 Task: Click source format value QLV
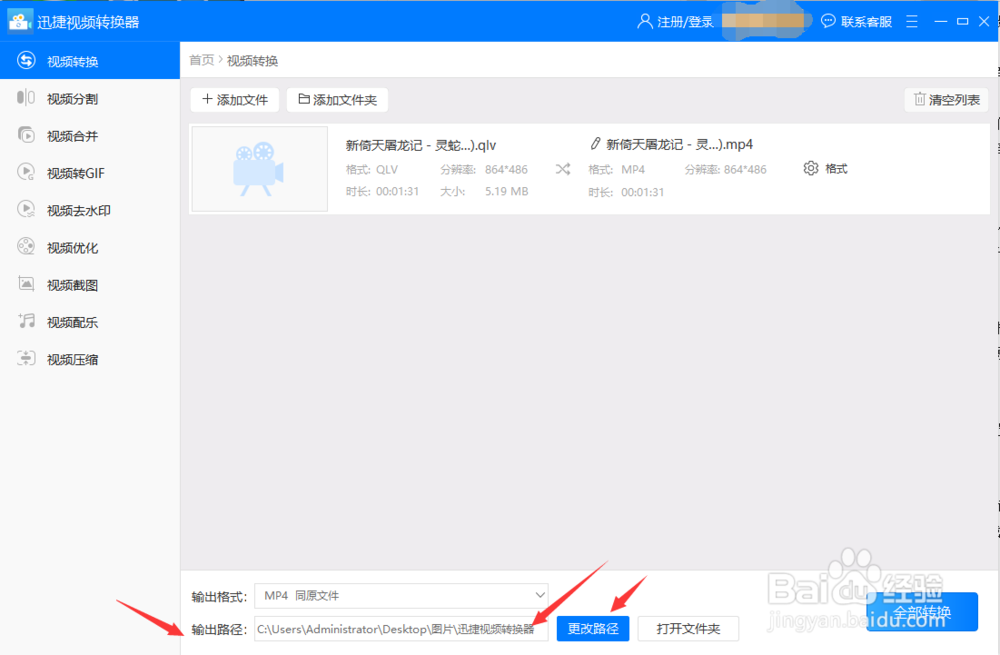(x=386, y=170)
